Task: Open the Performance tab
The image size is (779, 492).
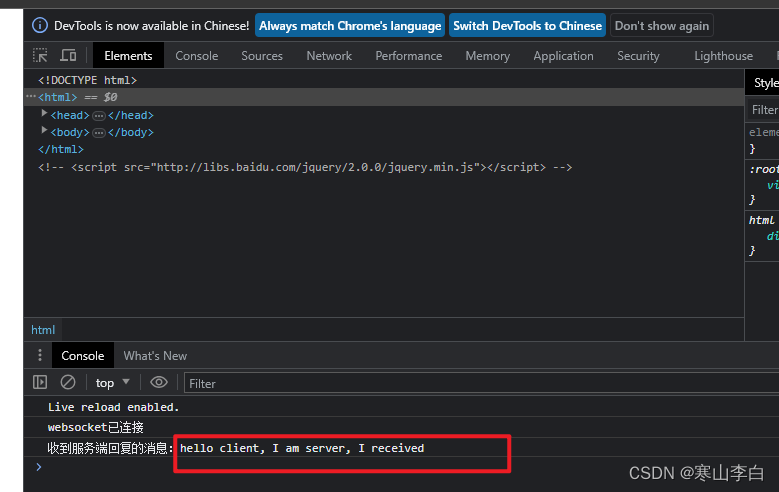Action: pyautogui.click(x=408, y=56)
